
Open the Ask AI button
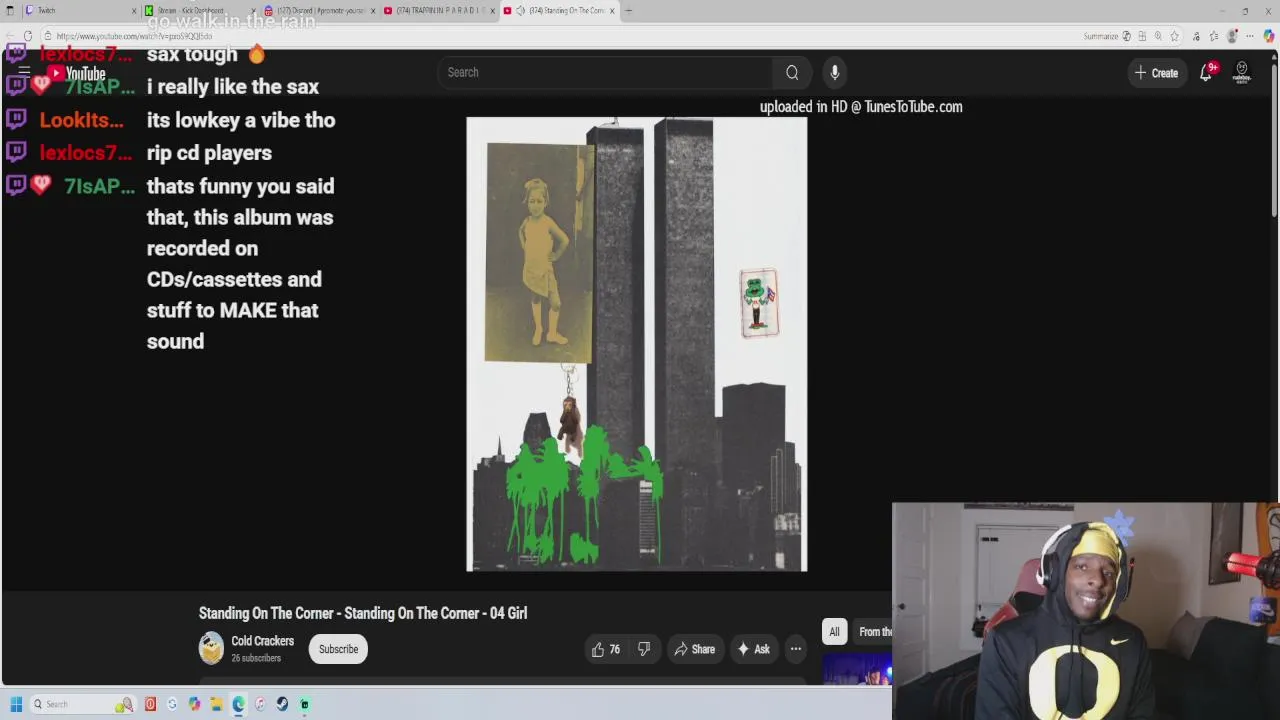[x=753, y=649]
